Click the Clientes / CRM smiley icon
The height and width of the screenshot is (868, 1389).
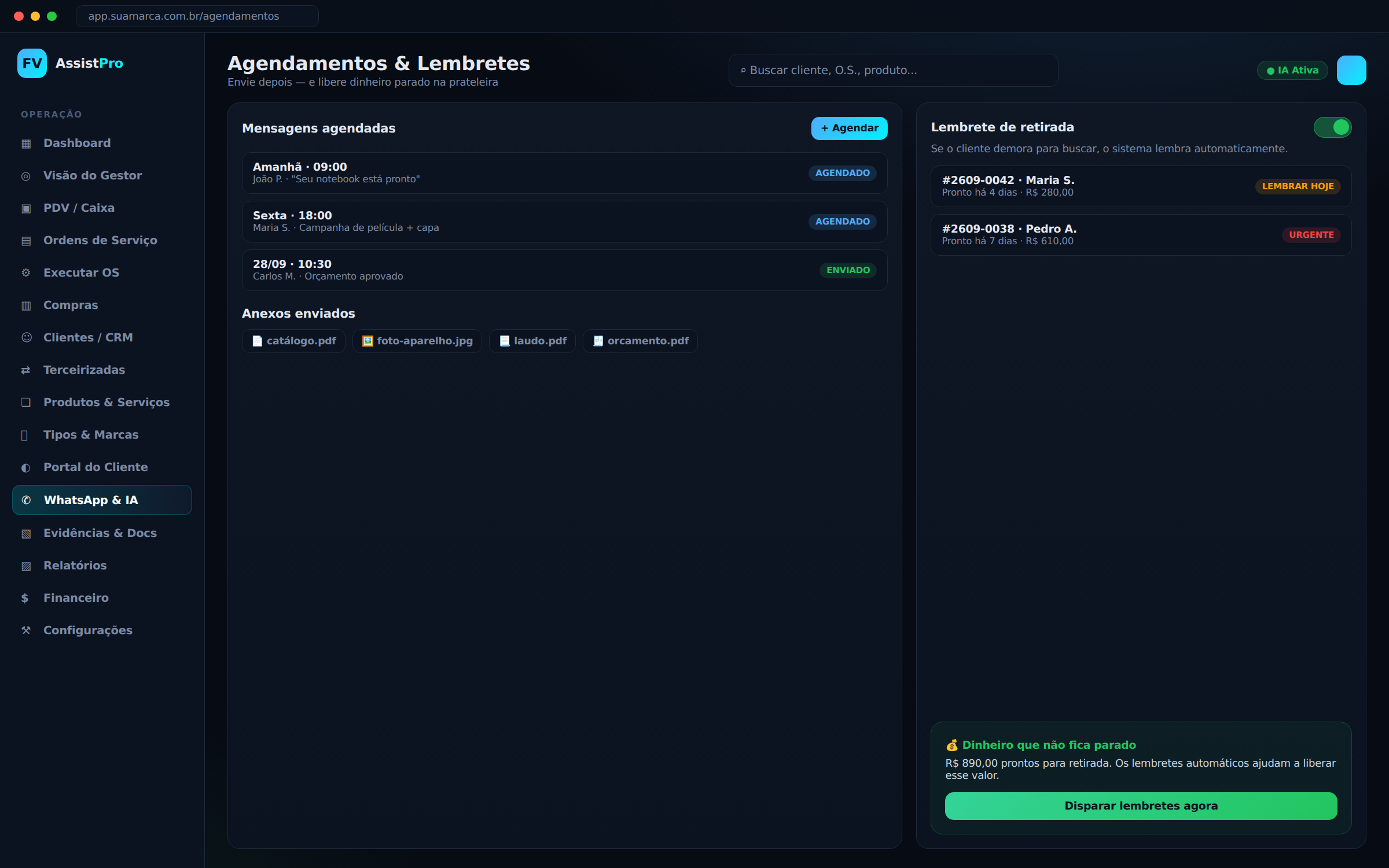26,337
